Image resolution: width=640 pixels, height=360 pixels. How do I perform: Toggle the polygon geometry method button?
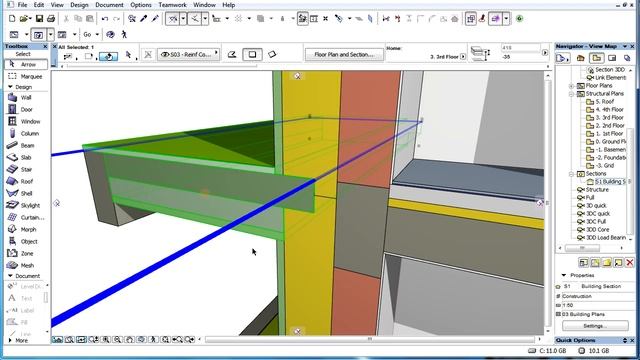pos(232,54)
